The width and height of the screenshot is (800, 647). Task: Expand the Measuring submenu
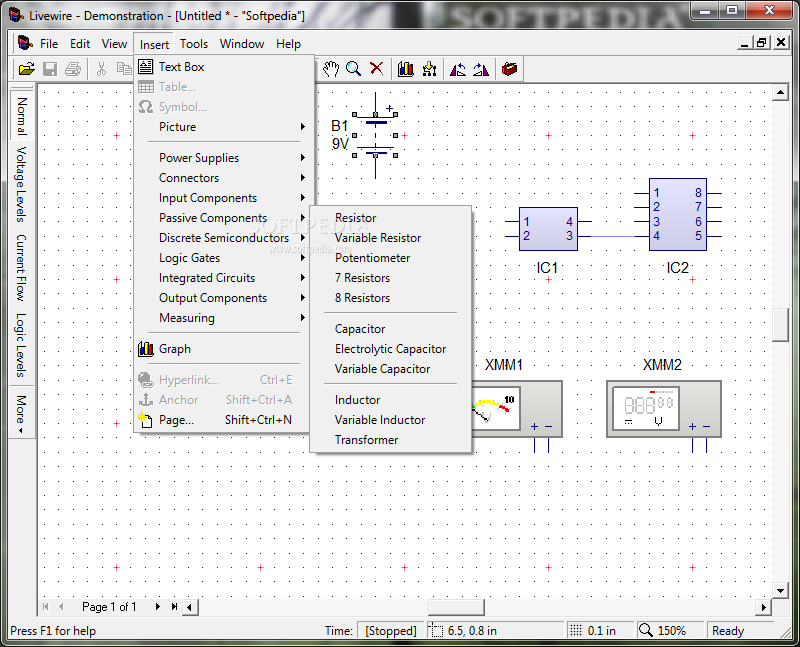coord(223,317)
